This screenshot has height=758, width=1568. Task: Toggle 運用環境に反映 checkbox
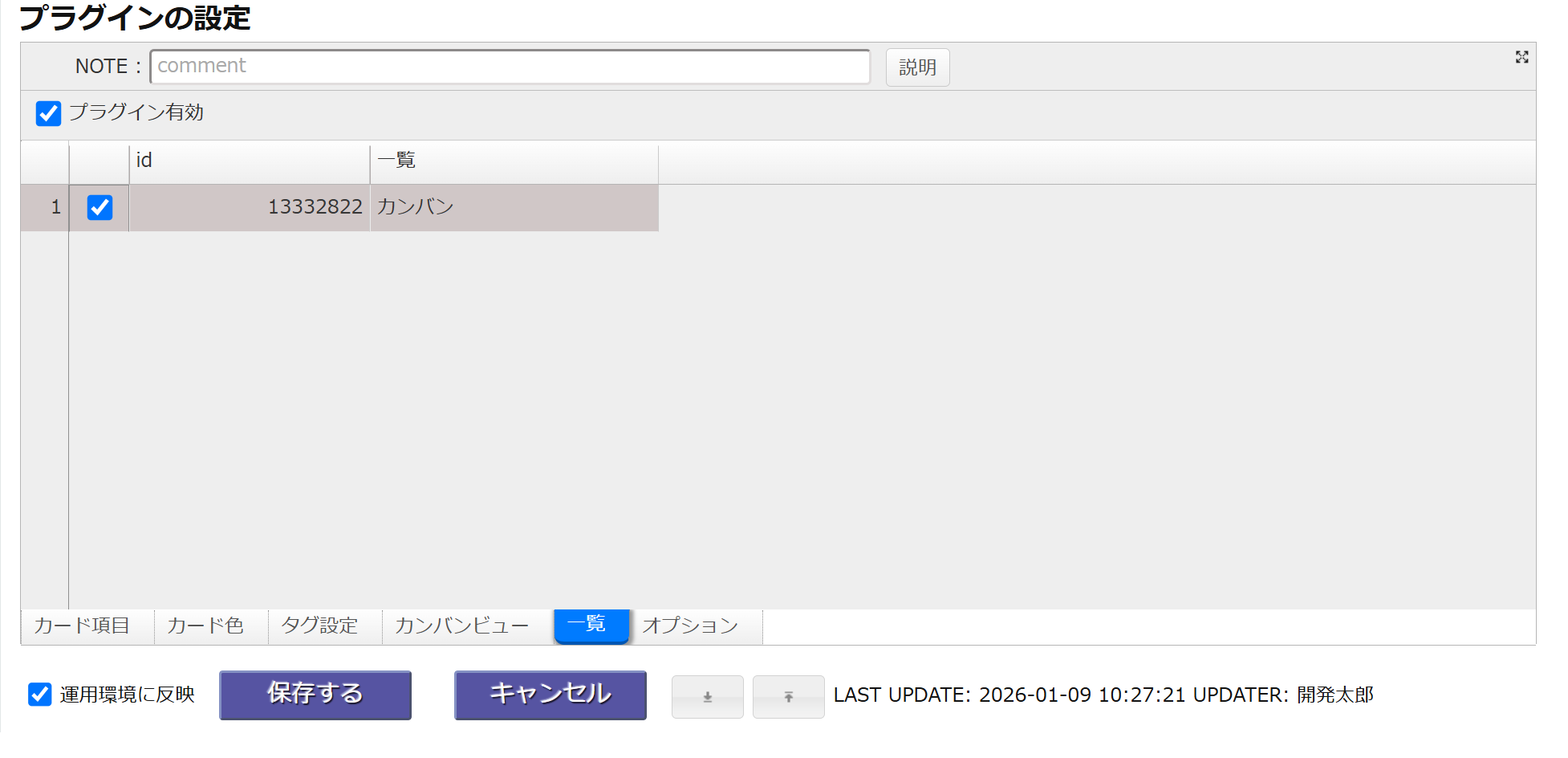(39, 695)
